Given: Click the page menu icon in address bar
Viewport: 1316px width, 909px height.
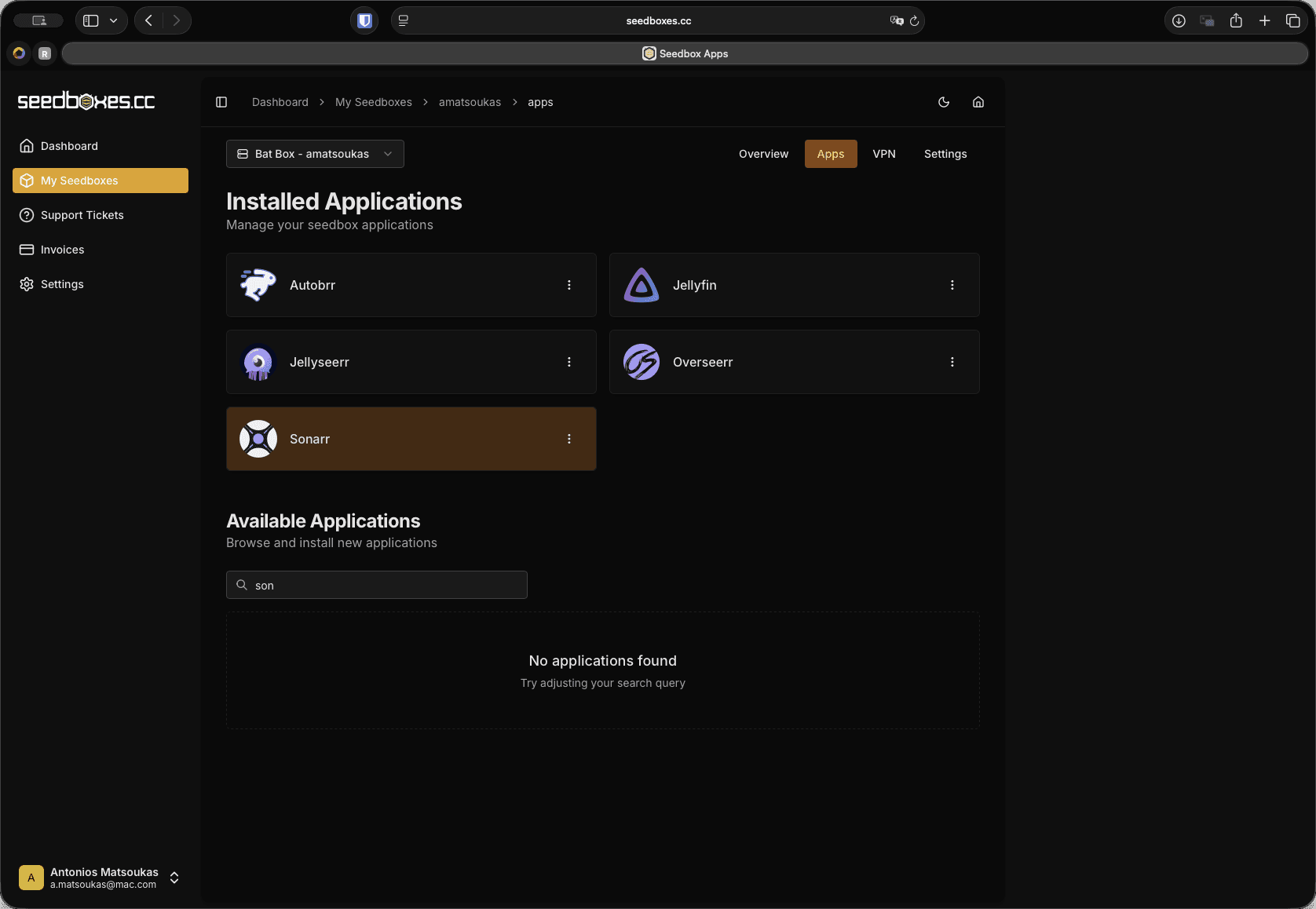Looking at the screenshot, I should 404,21.
